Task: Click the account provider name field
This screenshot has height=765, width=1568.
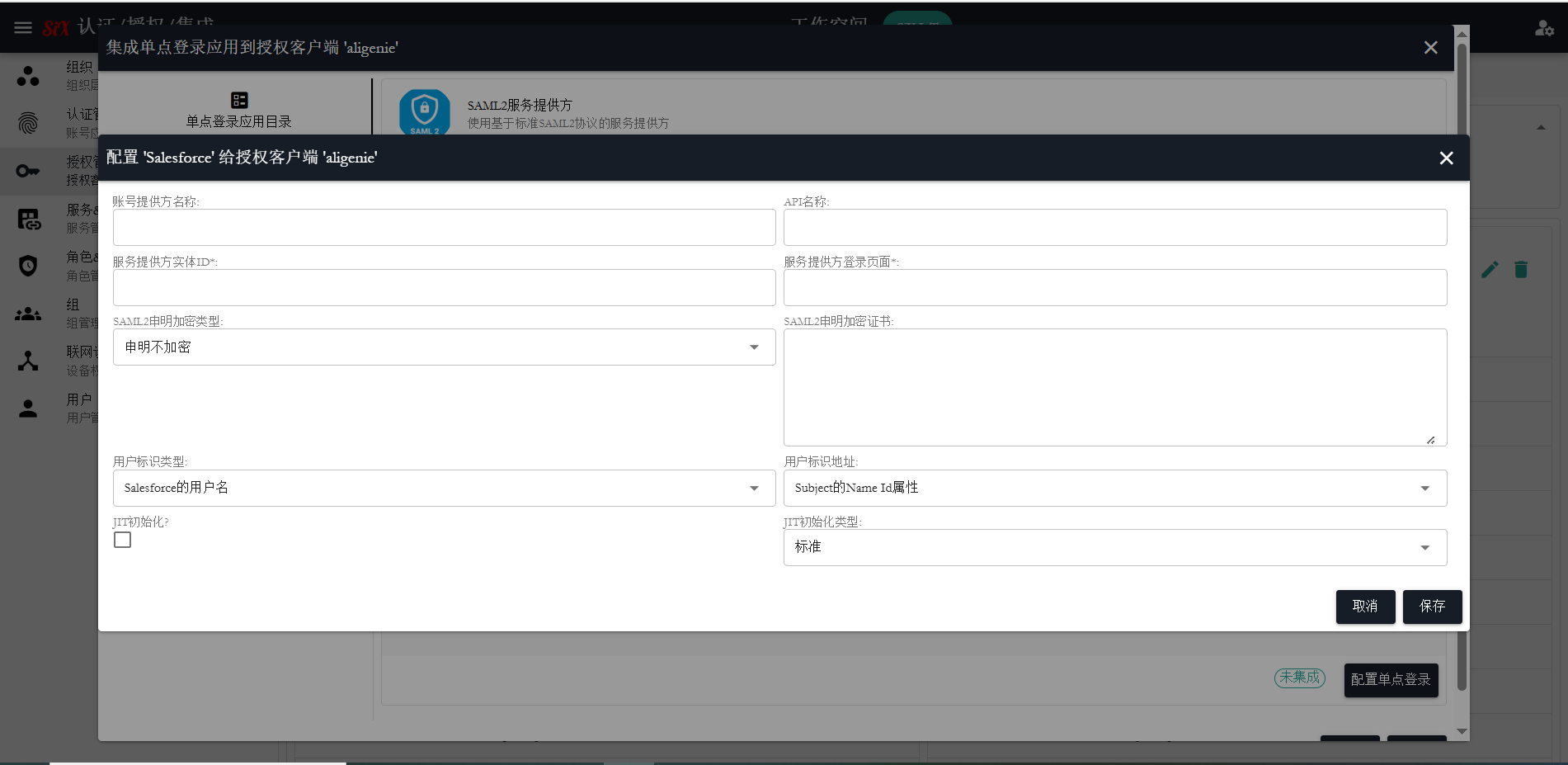Action: (x=444, y=228)
